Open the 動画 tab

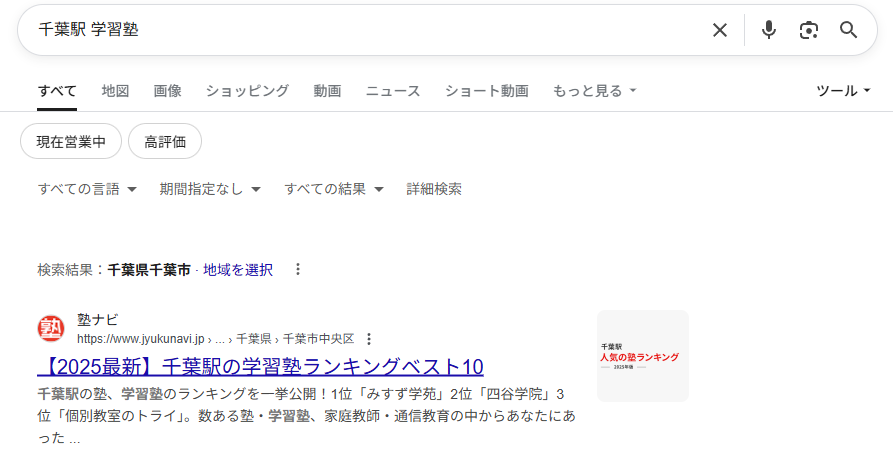327,91
